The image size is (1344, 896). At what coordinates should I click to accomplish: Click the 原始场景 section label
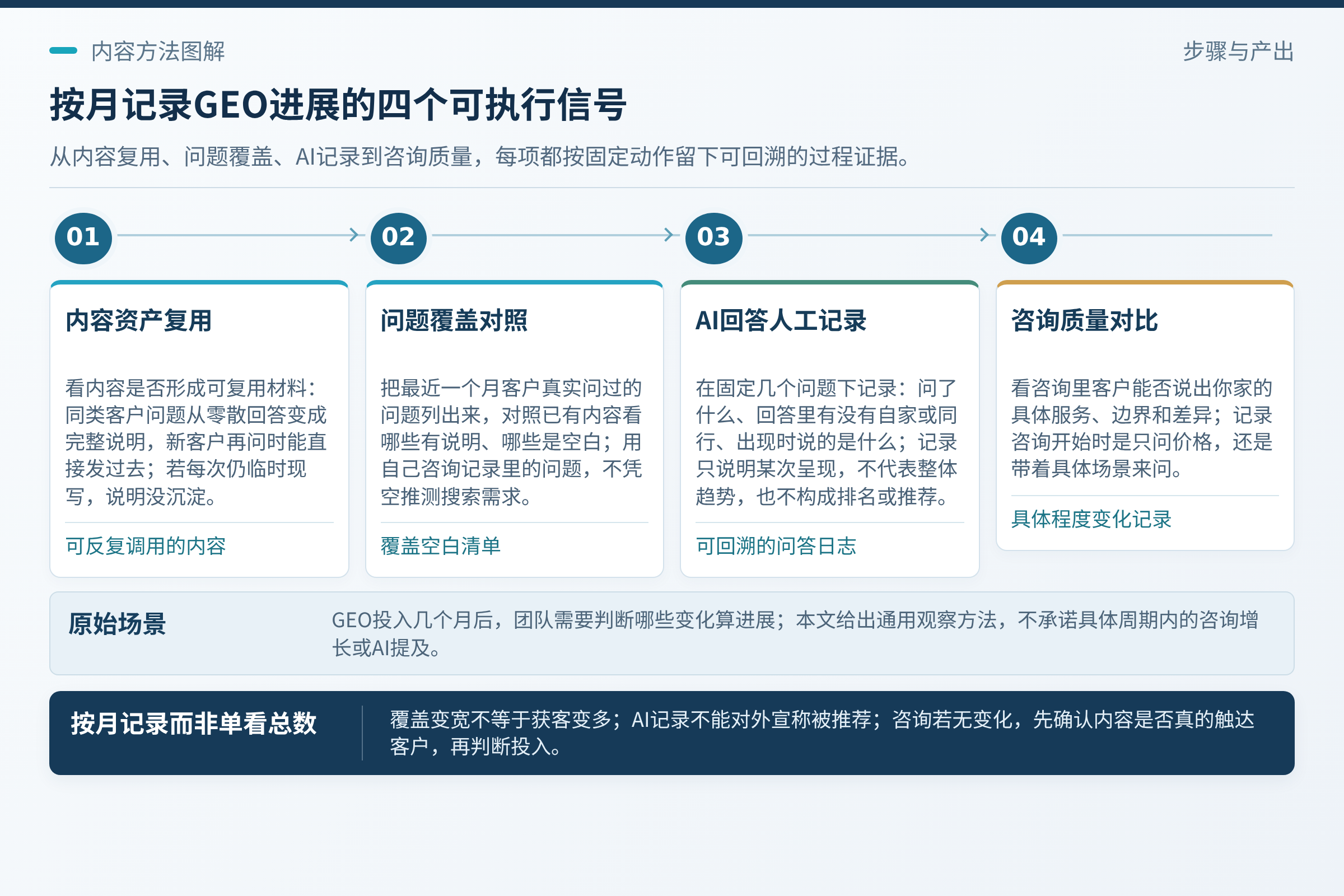(117, 624)
